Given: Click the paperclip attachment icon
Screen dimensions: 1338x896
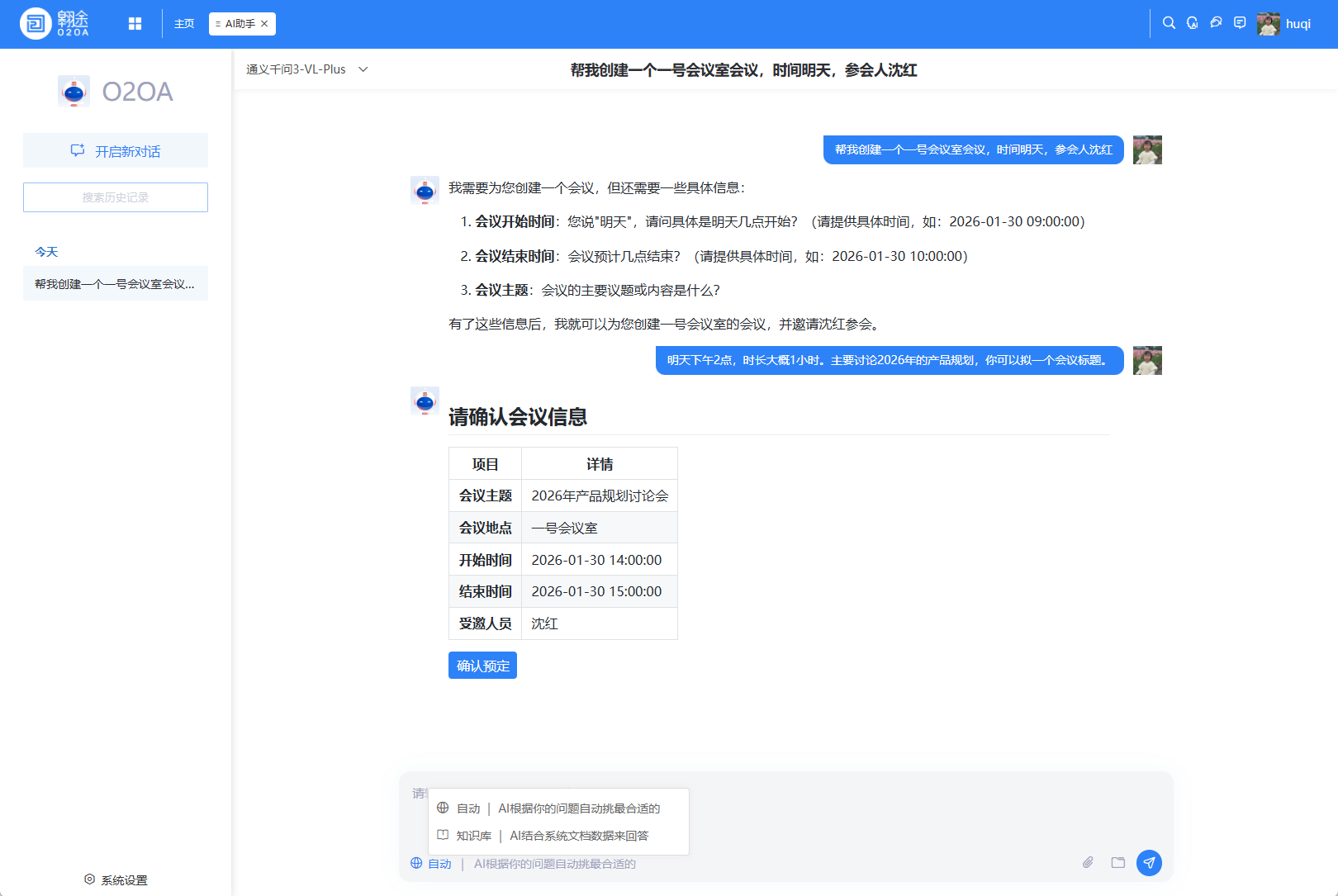Looking at the screenshot, I should tap(1088, 862).
